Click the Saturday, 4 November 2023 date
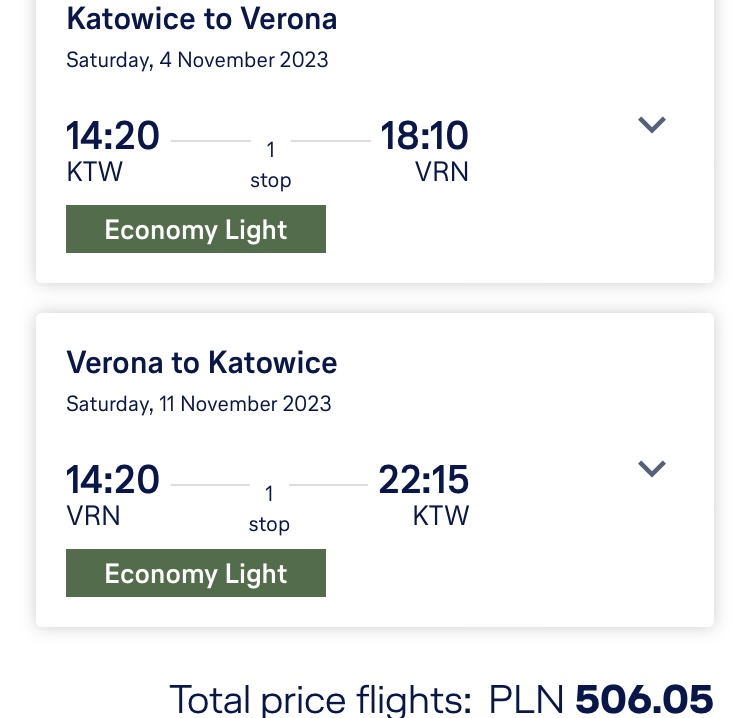 197,60
